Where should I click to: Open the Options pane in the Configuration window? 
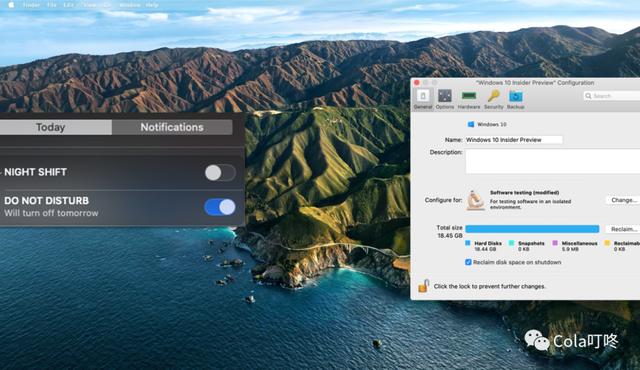[444, 99]
